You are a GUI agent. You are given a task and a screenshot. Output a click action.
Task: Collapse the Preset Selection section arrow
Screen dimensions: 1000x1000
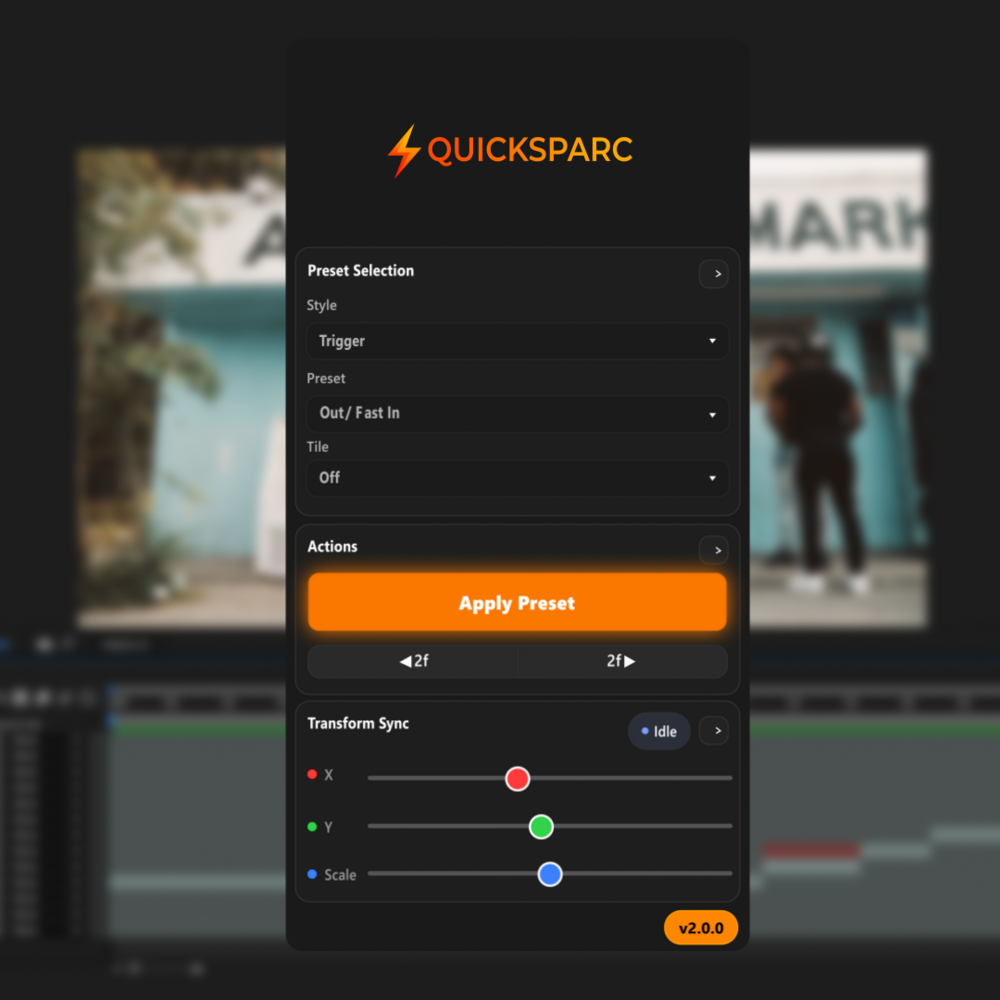point(713,274)
